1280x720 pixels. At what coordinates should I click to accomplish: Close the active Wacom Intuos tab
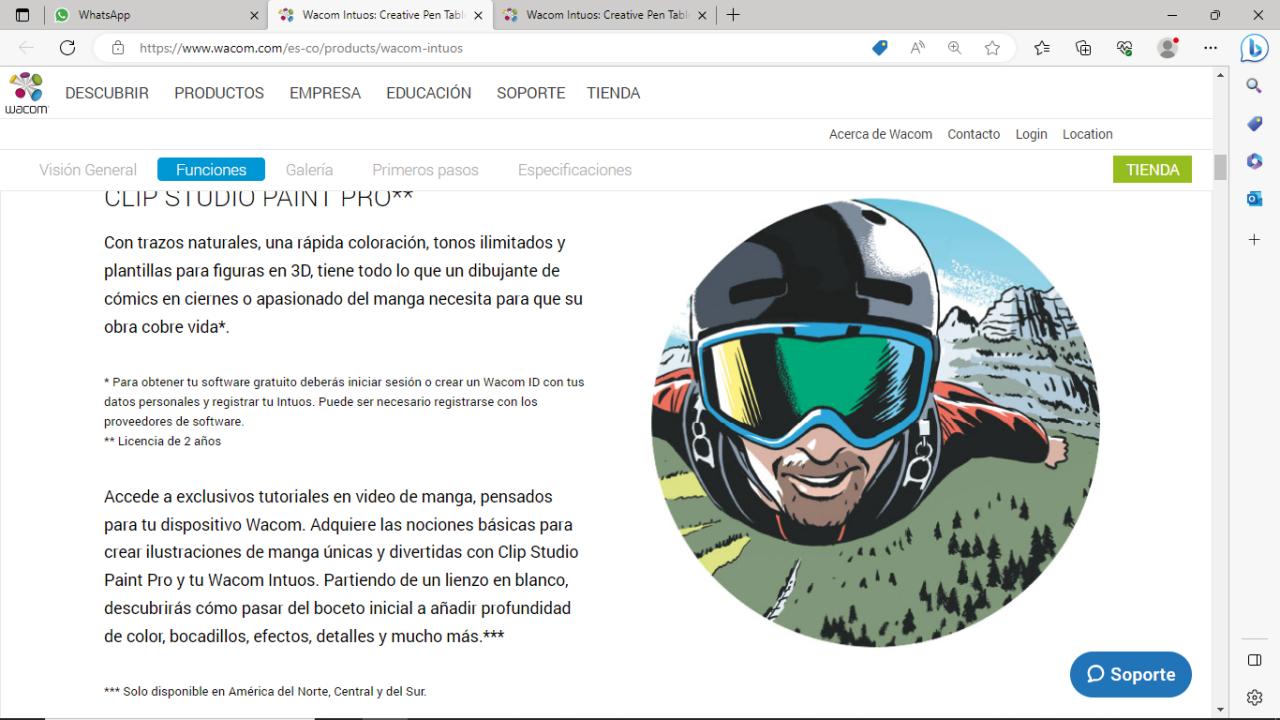[478, 15]
